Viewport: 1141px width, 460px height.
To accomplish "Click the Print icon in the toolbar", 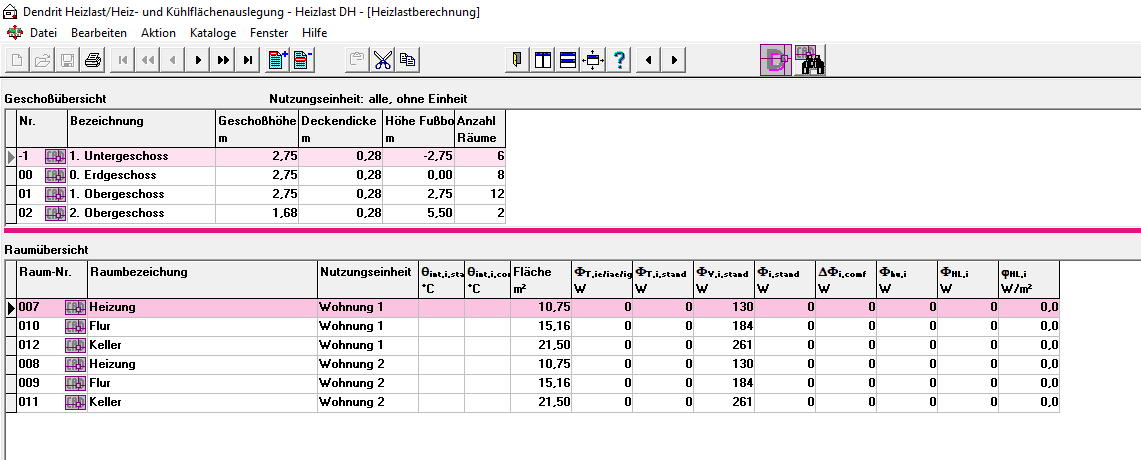I will pos(92,60).
